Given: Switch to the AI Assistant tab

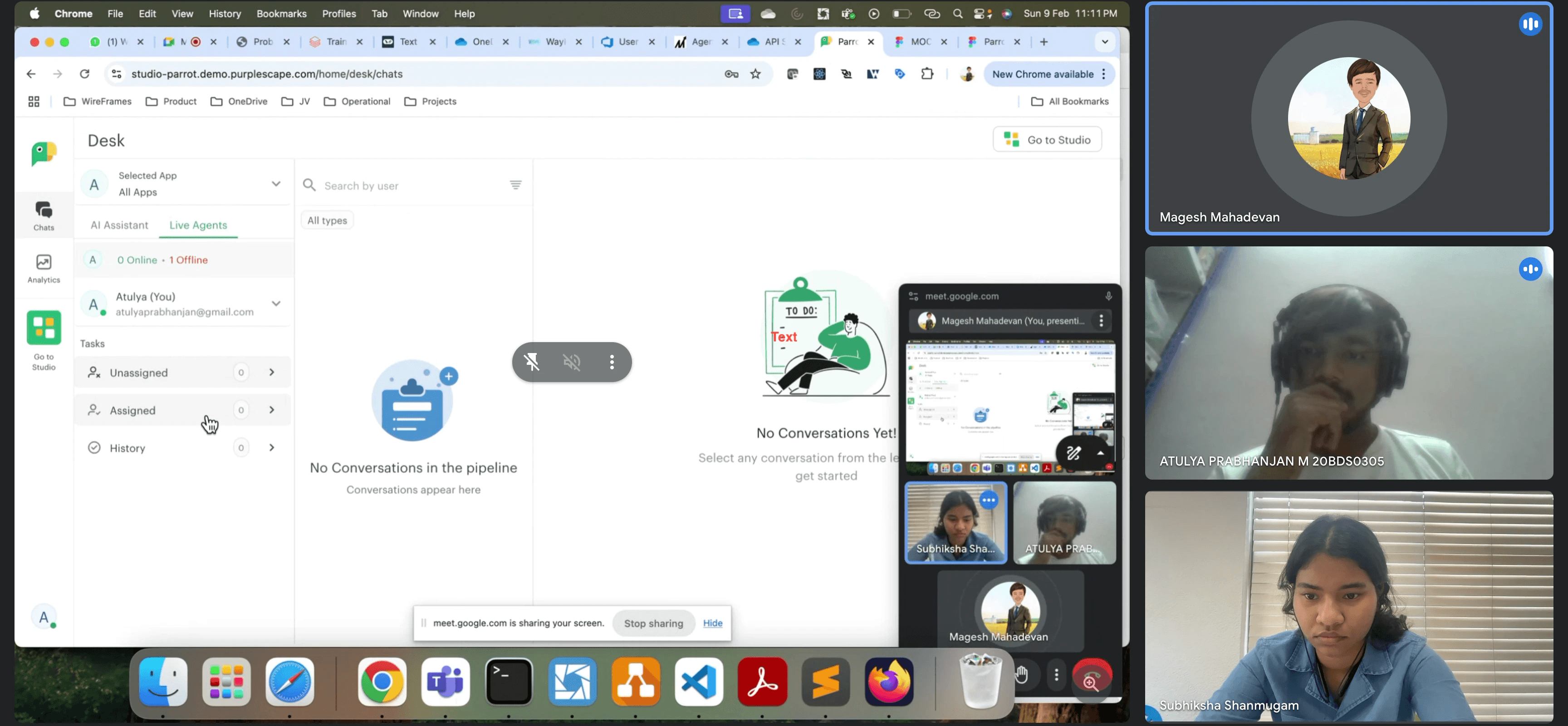Looking at the screenshot, I should pyautogui.click(x=119, y=225).
